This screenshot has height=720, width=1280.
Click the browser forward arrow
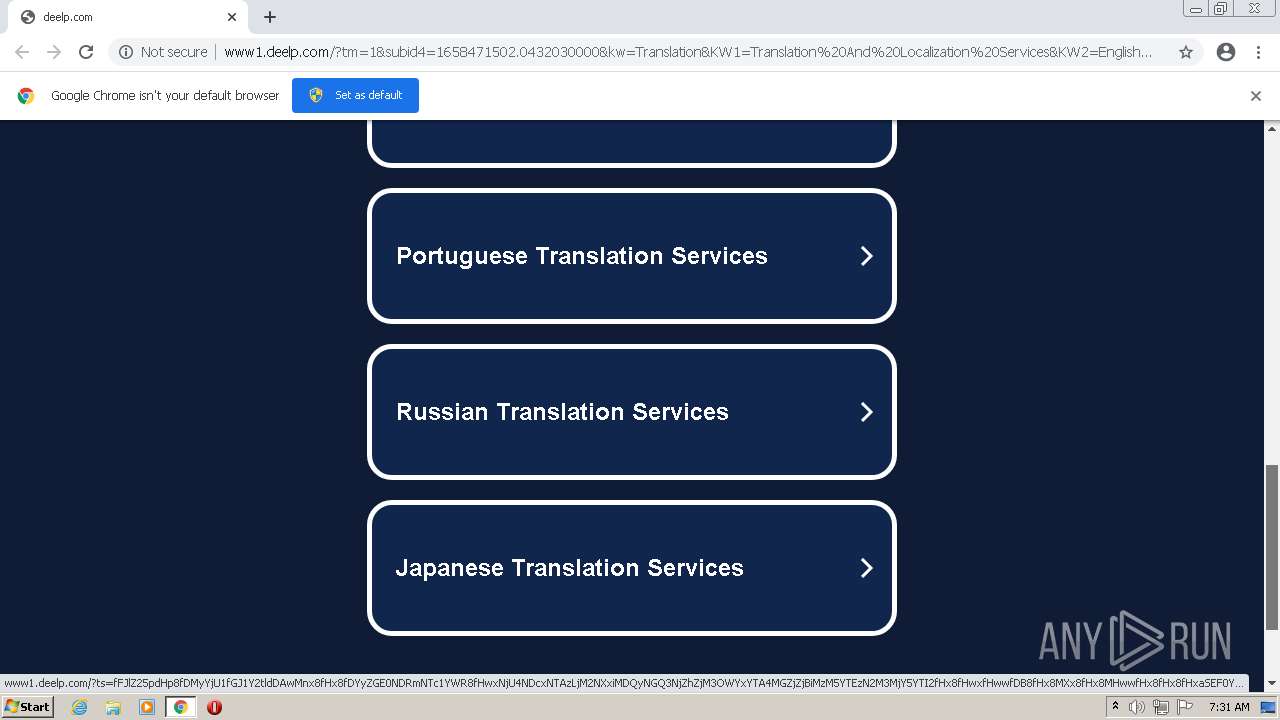click(54, 52)
